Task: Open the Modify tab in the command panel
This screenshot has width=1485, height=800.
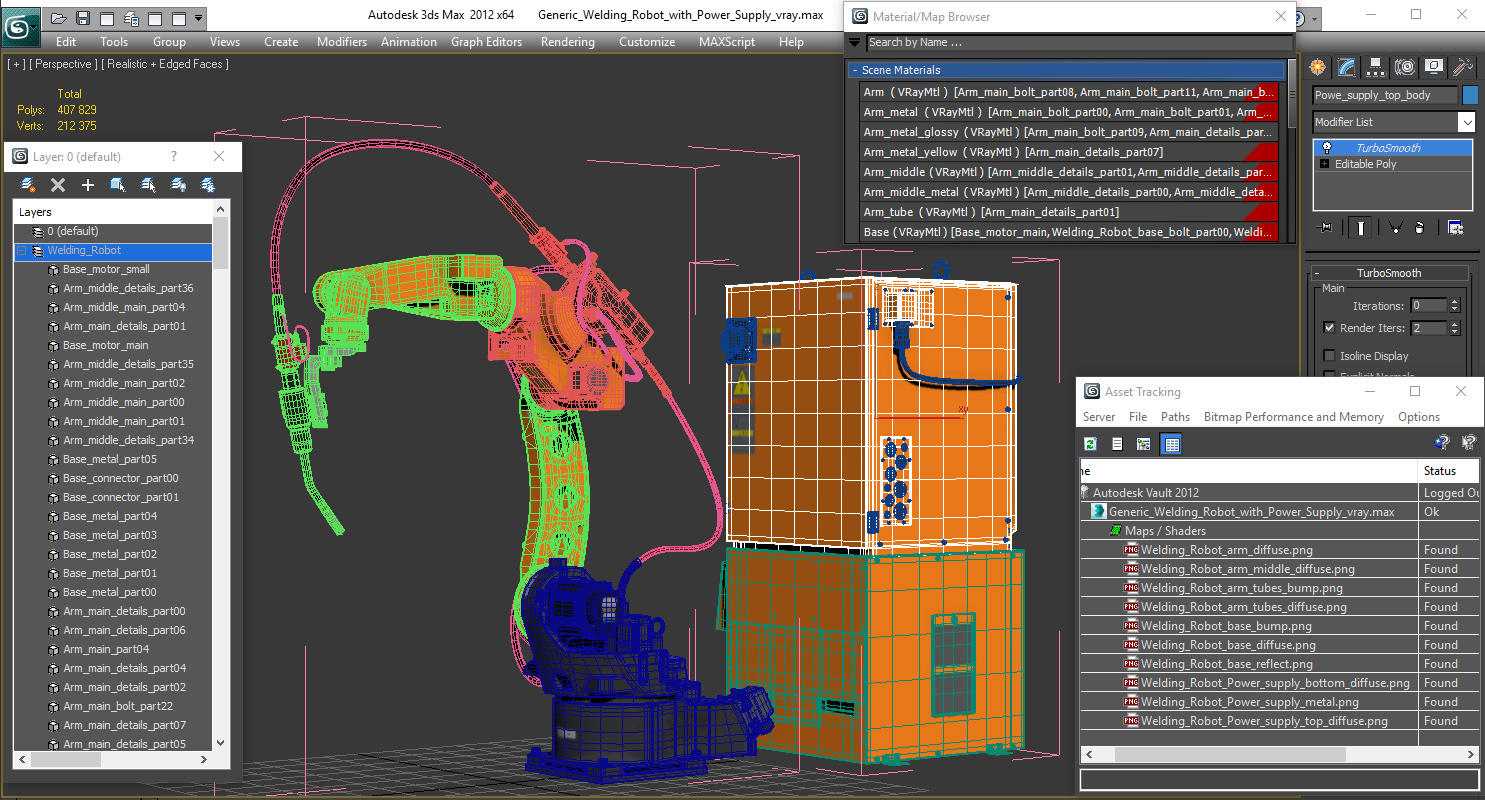Action: (x=1347, y=67)
